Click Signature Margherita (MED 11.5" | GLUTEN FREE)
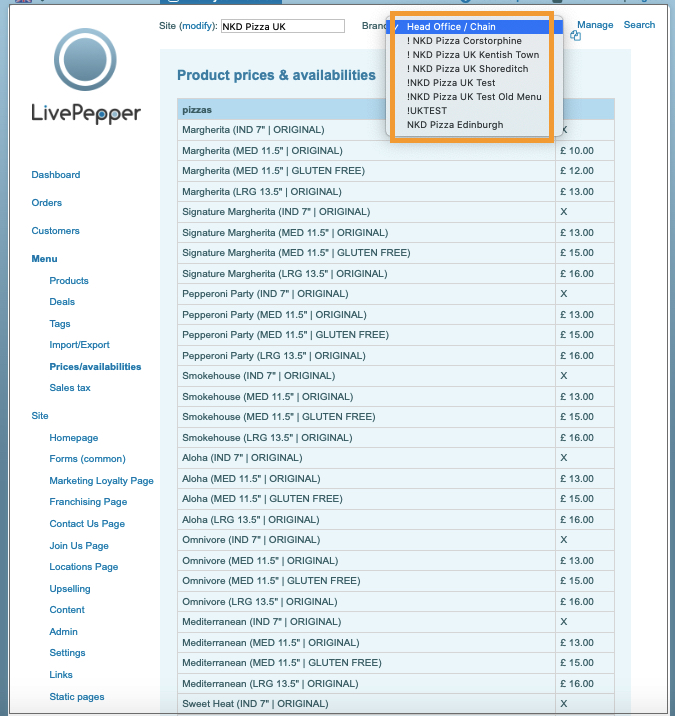The image size is (675, 716). 296,253
